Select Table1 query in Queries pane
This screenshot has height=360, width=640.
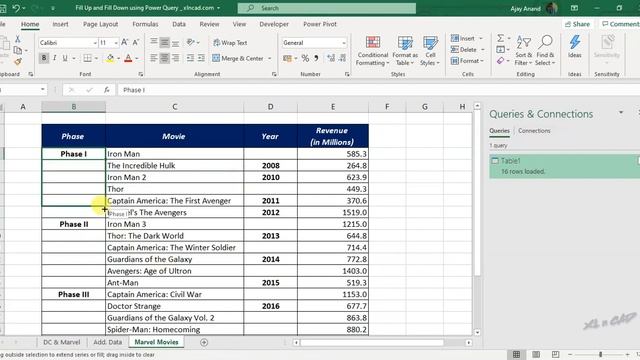(x=564, y=166)
